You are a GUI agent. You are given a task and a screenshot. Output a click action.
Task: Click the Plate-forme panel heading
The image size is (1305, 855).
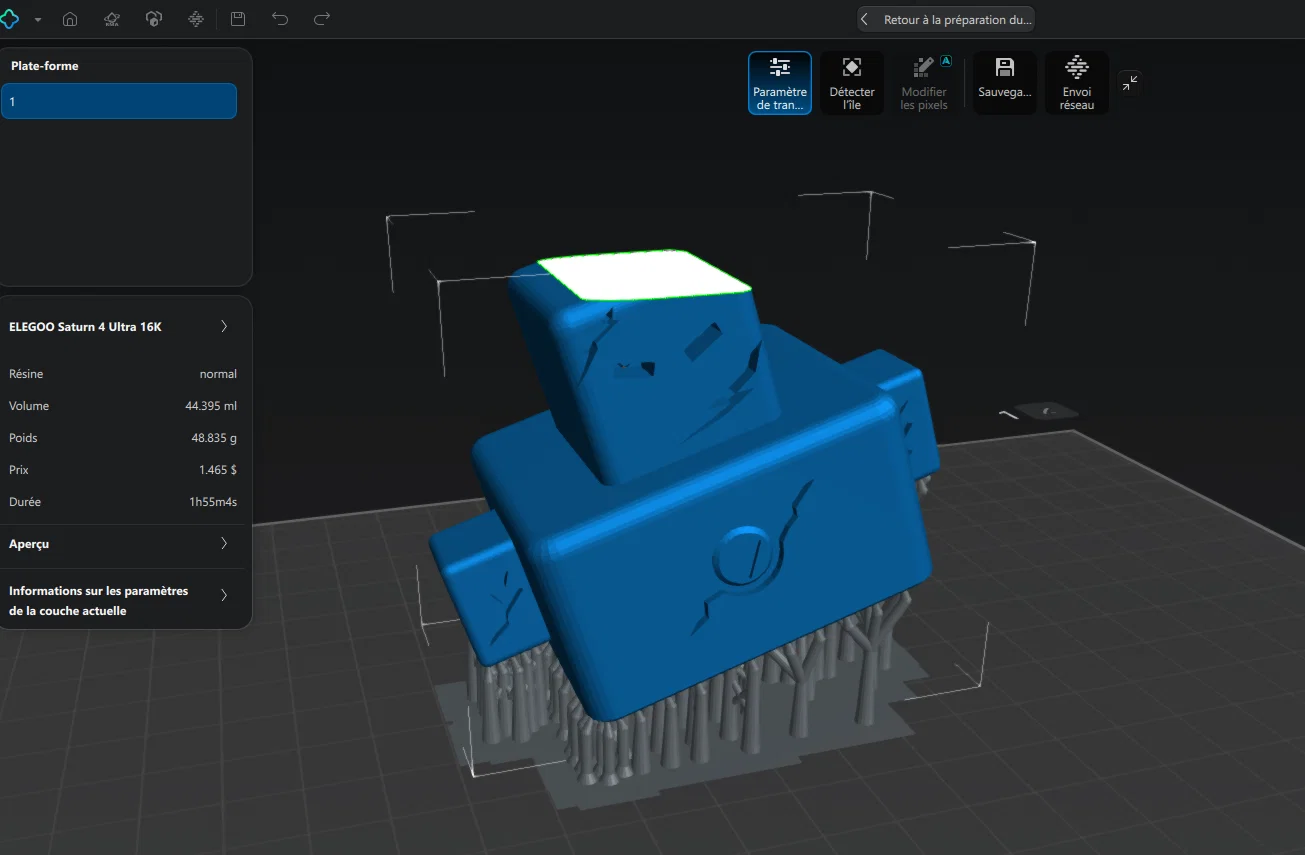[x=45, y=66]
